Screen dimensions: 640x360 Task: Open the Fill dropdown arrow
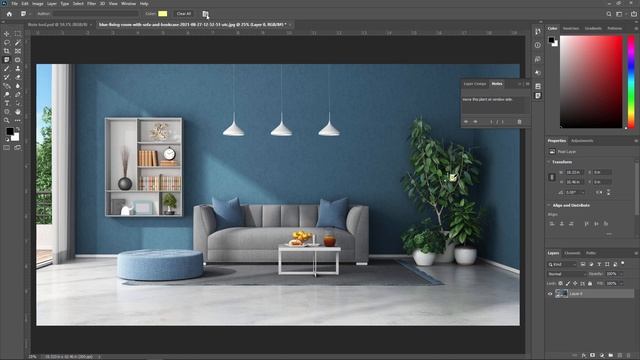click(x=621, y=284)
